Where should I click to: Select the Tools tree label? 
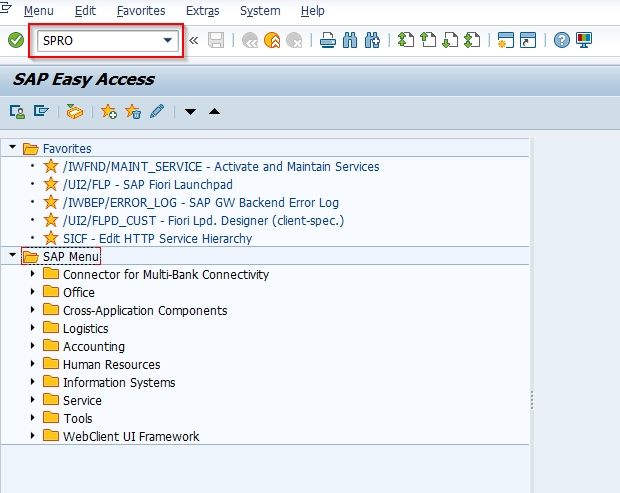click(78, 418)
